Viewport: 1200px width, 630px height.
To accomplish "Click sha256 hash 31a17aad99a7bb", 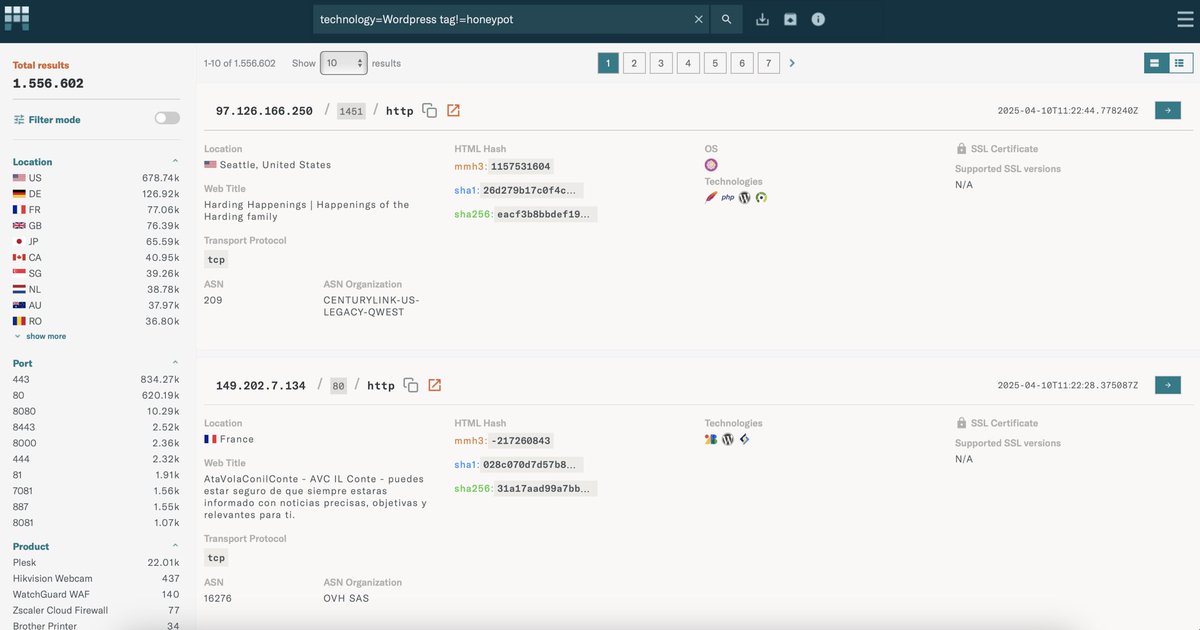I will [546, 489].
